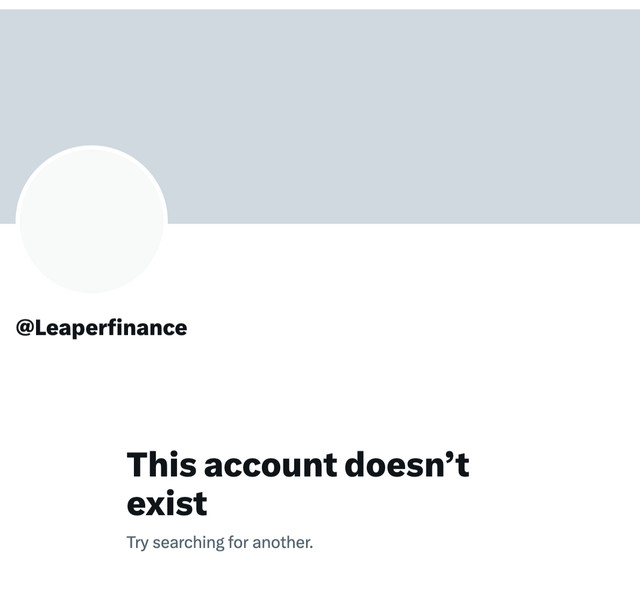Viewport: 640px width, 593px height.
Task: Click the word "for" in the subtext
Action: 238,542
